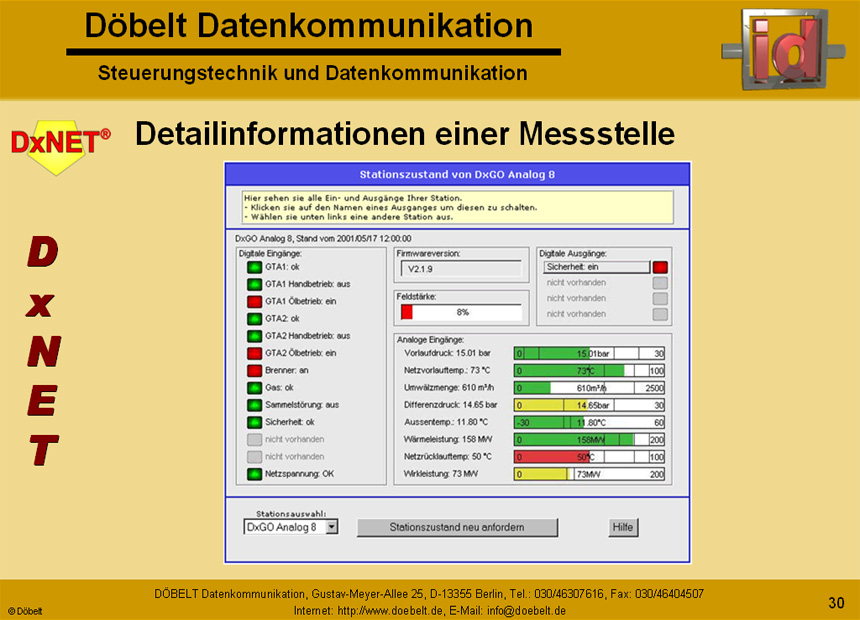Click the yellow instructions info box
The image size is (860, 620).
click(x=457, y=207)
